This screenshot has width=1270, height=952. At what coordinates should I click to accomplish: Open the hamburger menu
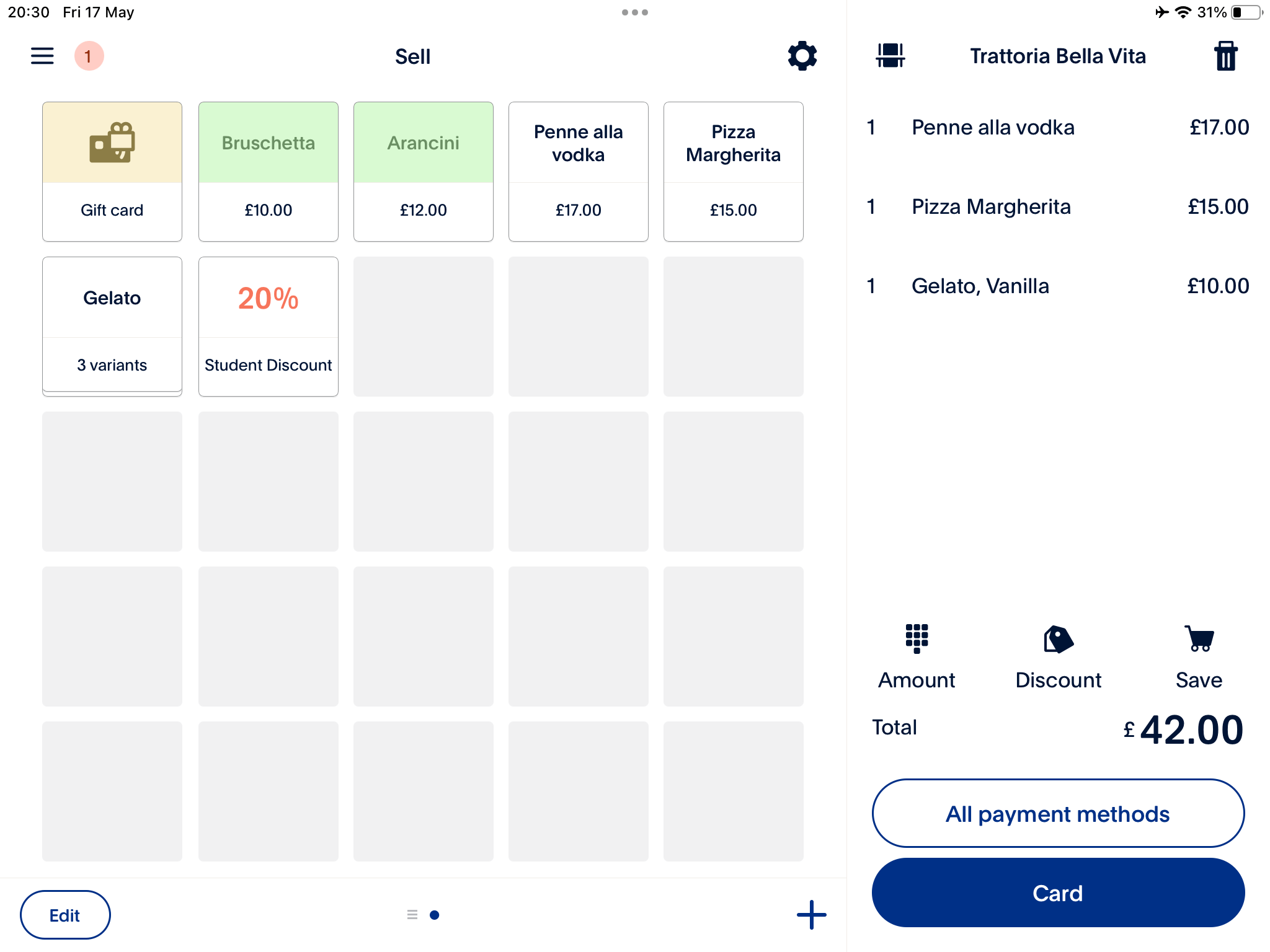pyautogui.click(x=42, y=56)
